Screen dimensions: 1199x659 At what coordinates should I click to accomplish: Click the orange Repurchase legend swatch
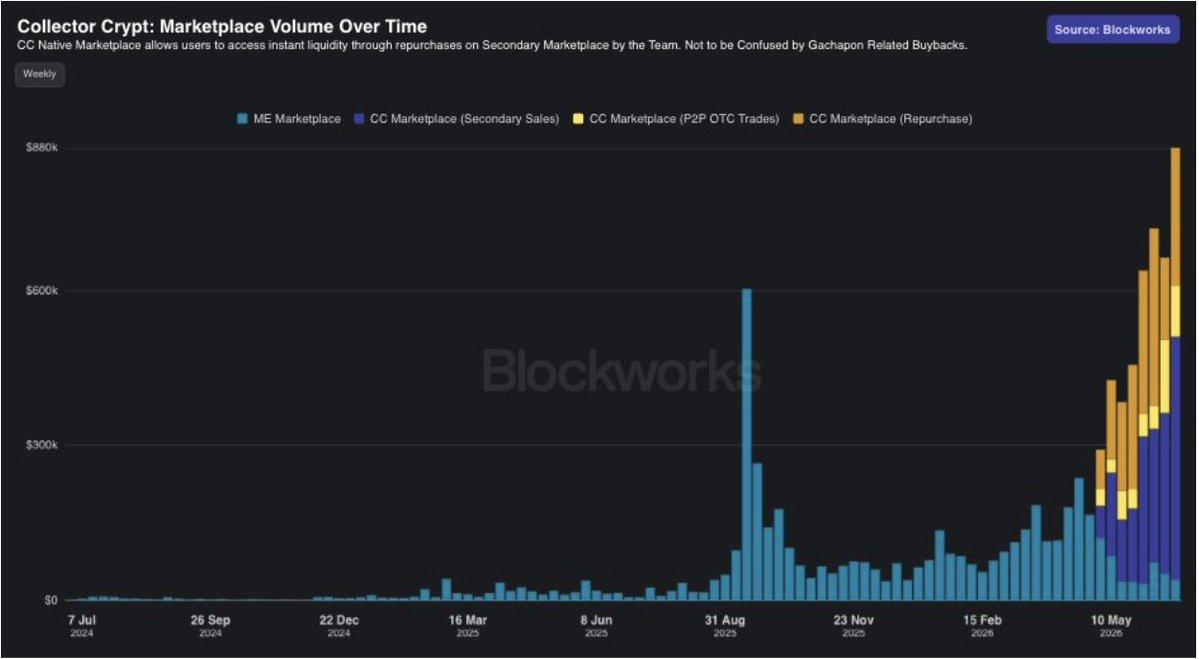pos(798,119)
